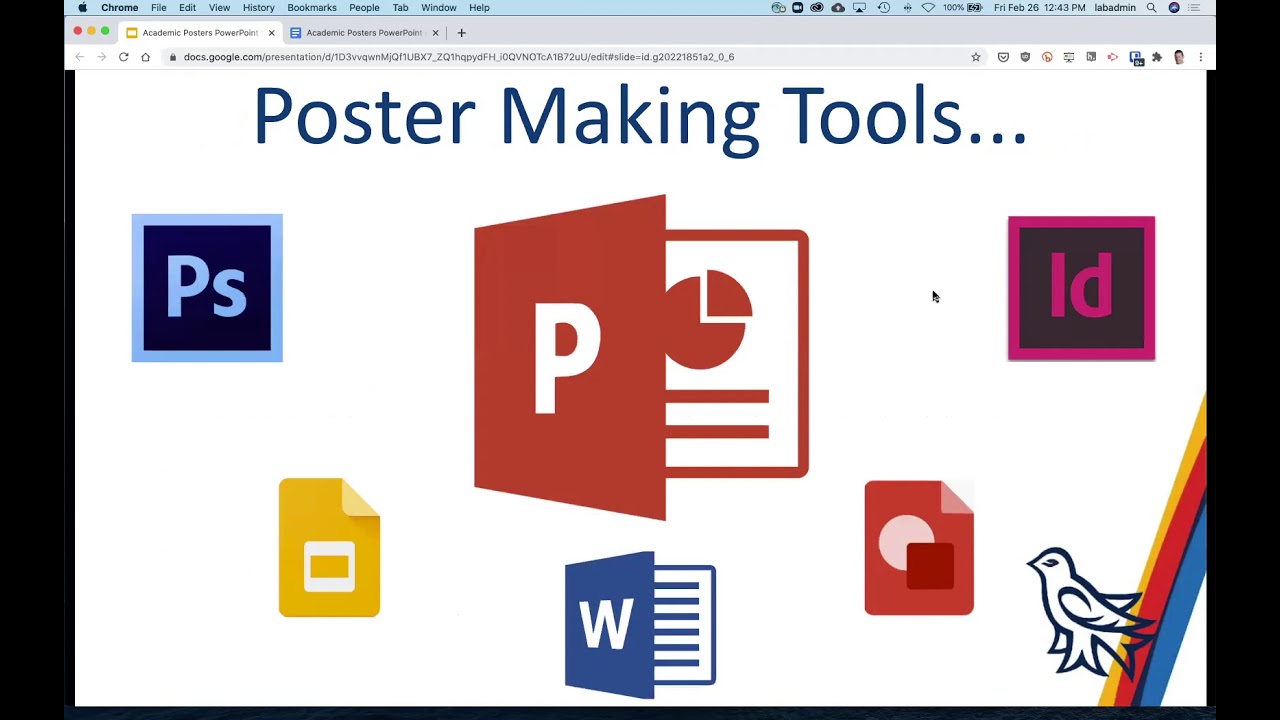Screen dimensions: 1280x720
Task: Open the Chrome Extensions puzzle icon
Action: tap(1157, 57)
